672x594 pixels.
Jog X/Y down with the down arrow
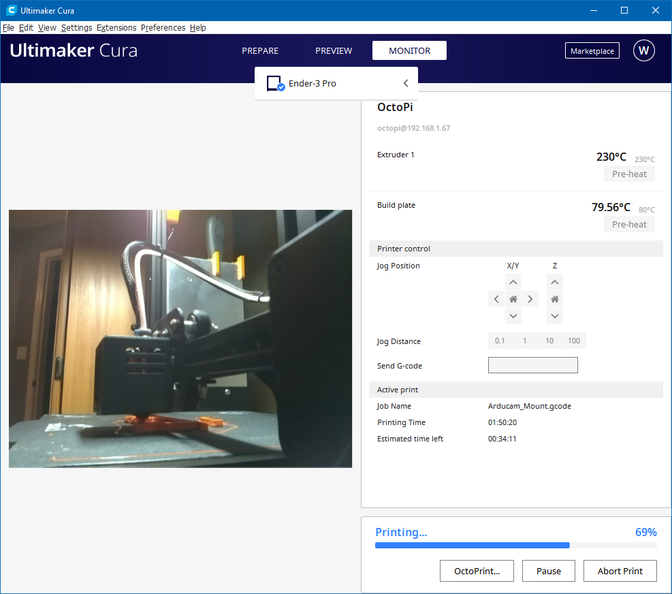(513, 316)
